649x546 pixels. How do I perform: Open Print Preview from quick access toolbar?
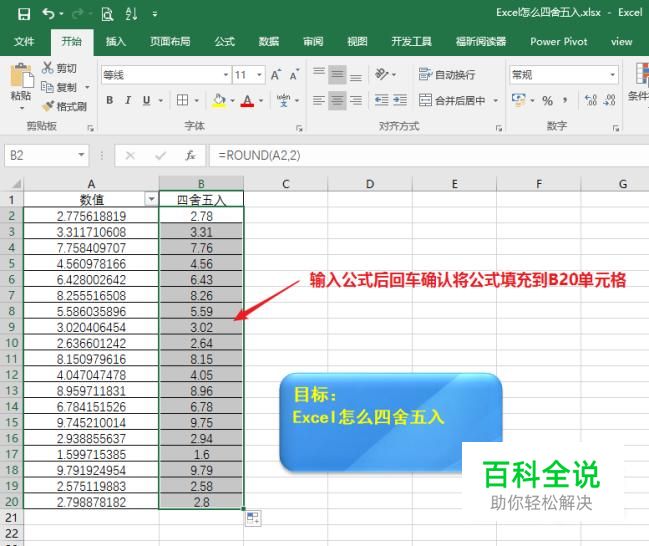point(107,14)
